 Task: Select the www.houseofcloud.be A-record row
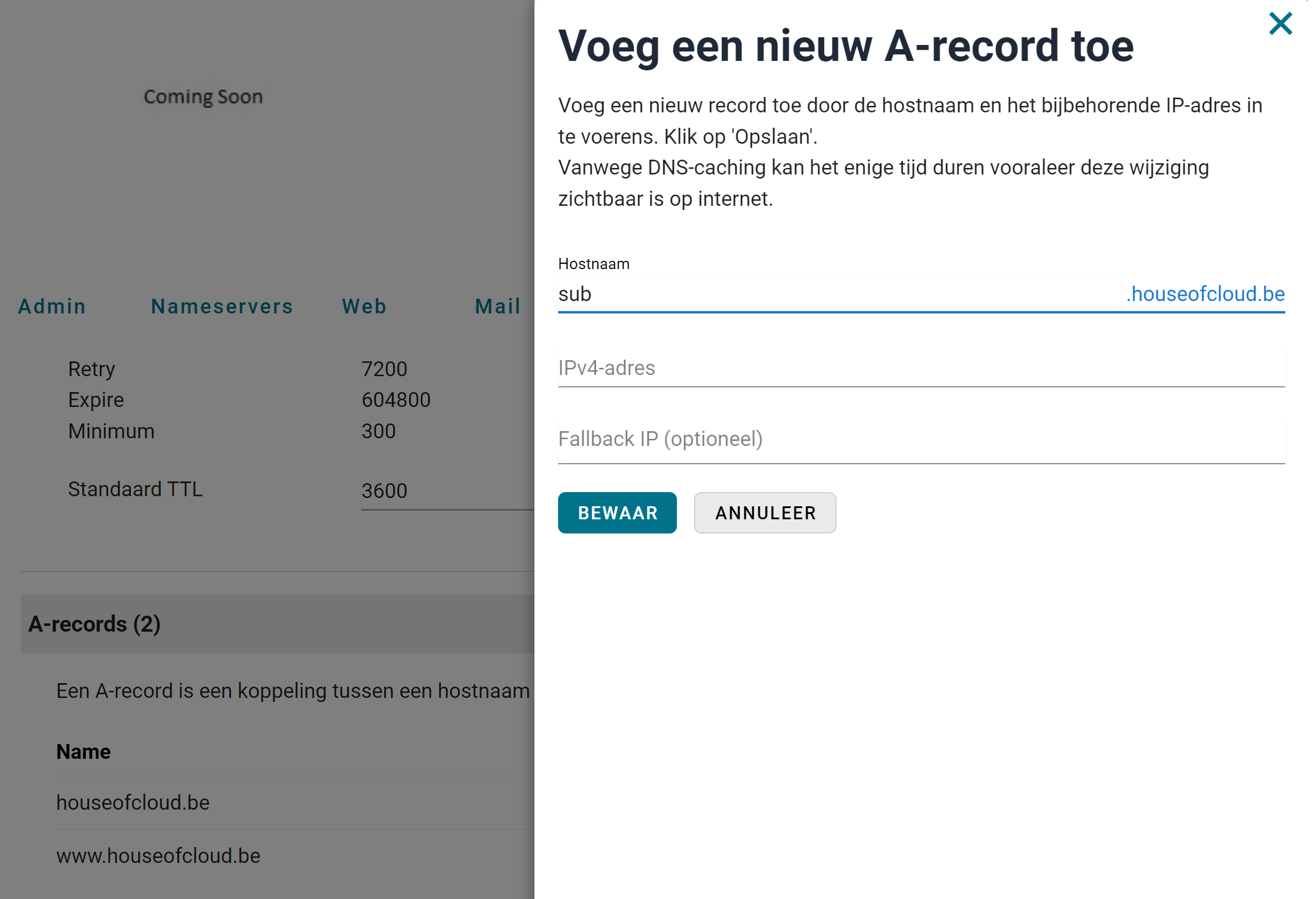(295, 856)
